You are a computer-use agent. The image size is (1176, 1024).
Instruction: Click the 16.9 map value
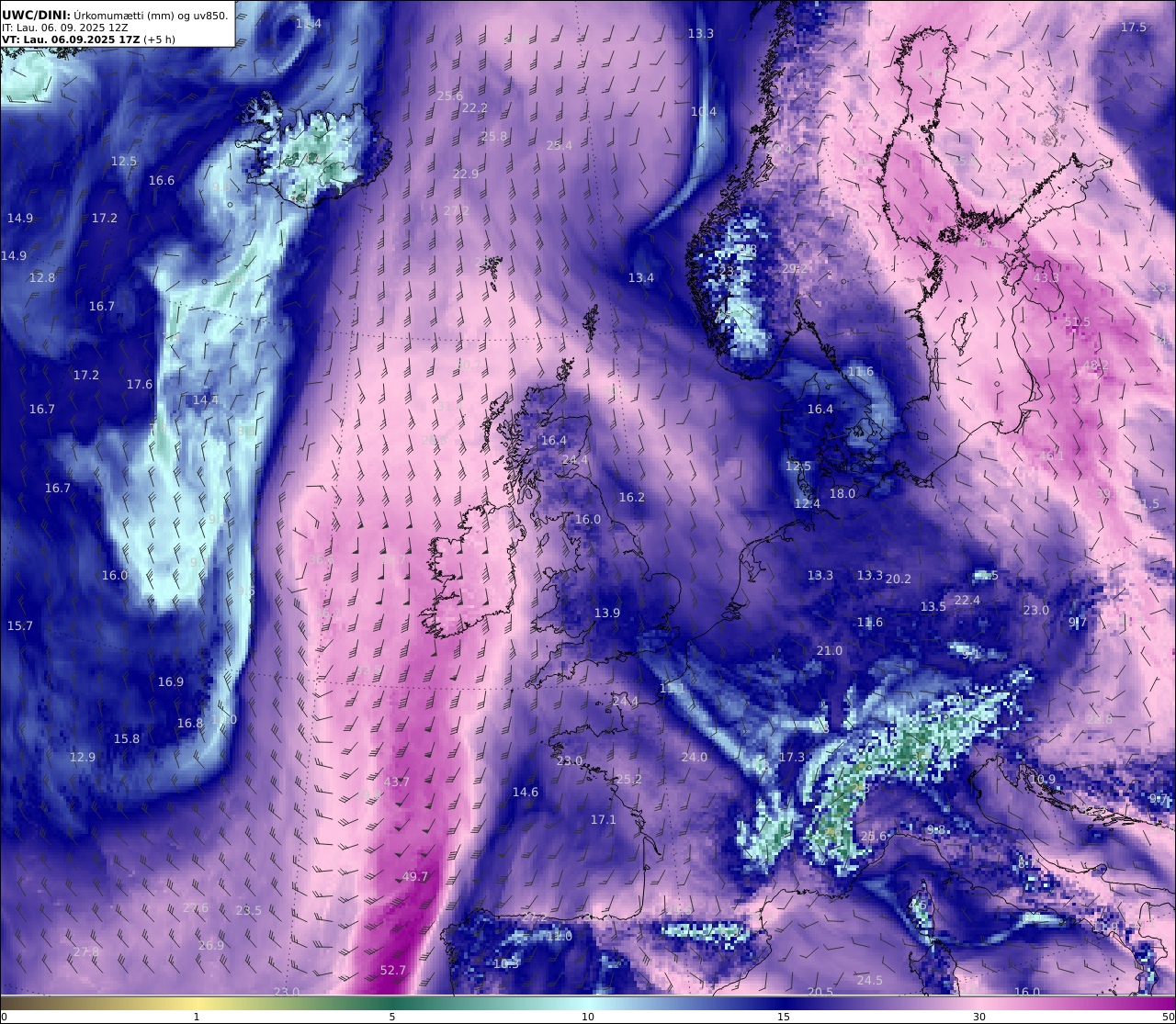point(171,681)
